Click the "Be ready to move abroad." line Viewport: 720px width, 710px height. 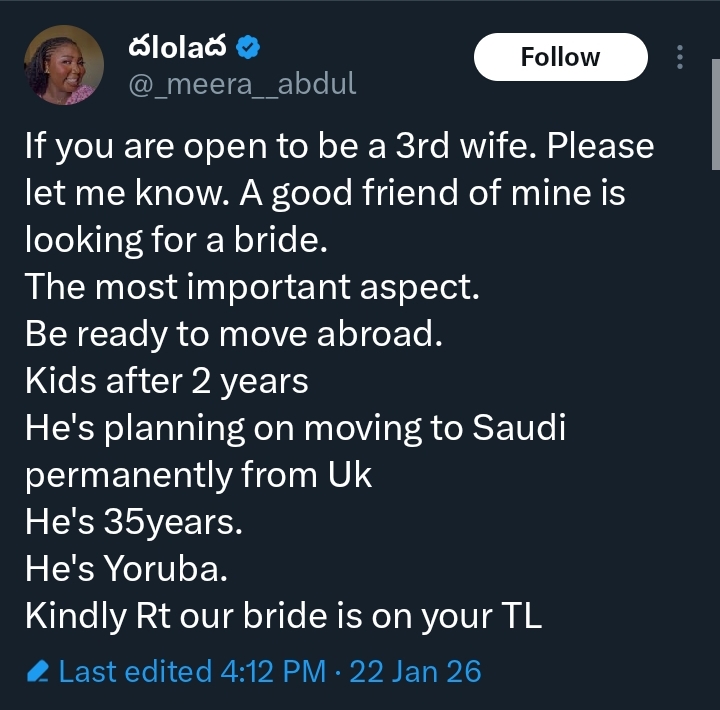coord(232,334)
